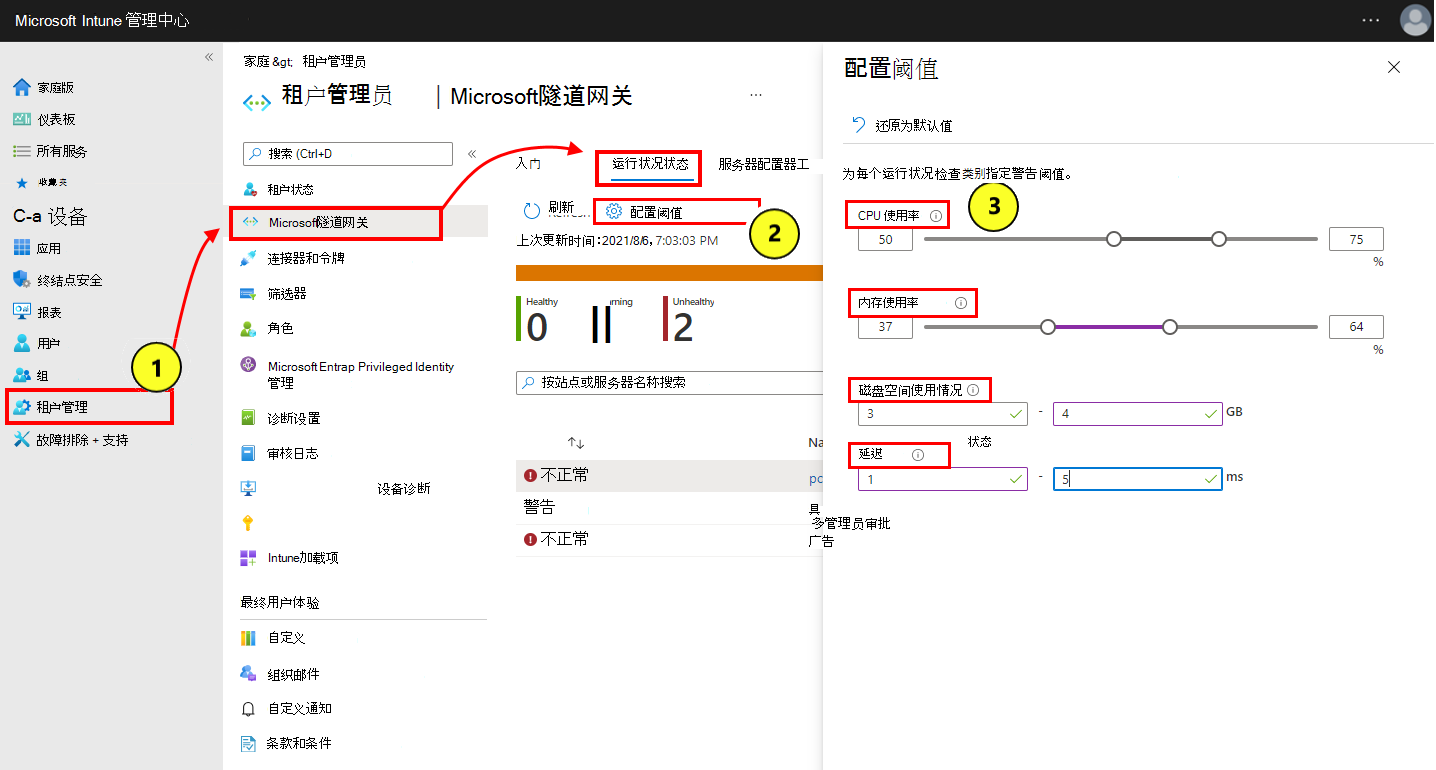
Task: Open the 用户 user icon
Action: 22,343
